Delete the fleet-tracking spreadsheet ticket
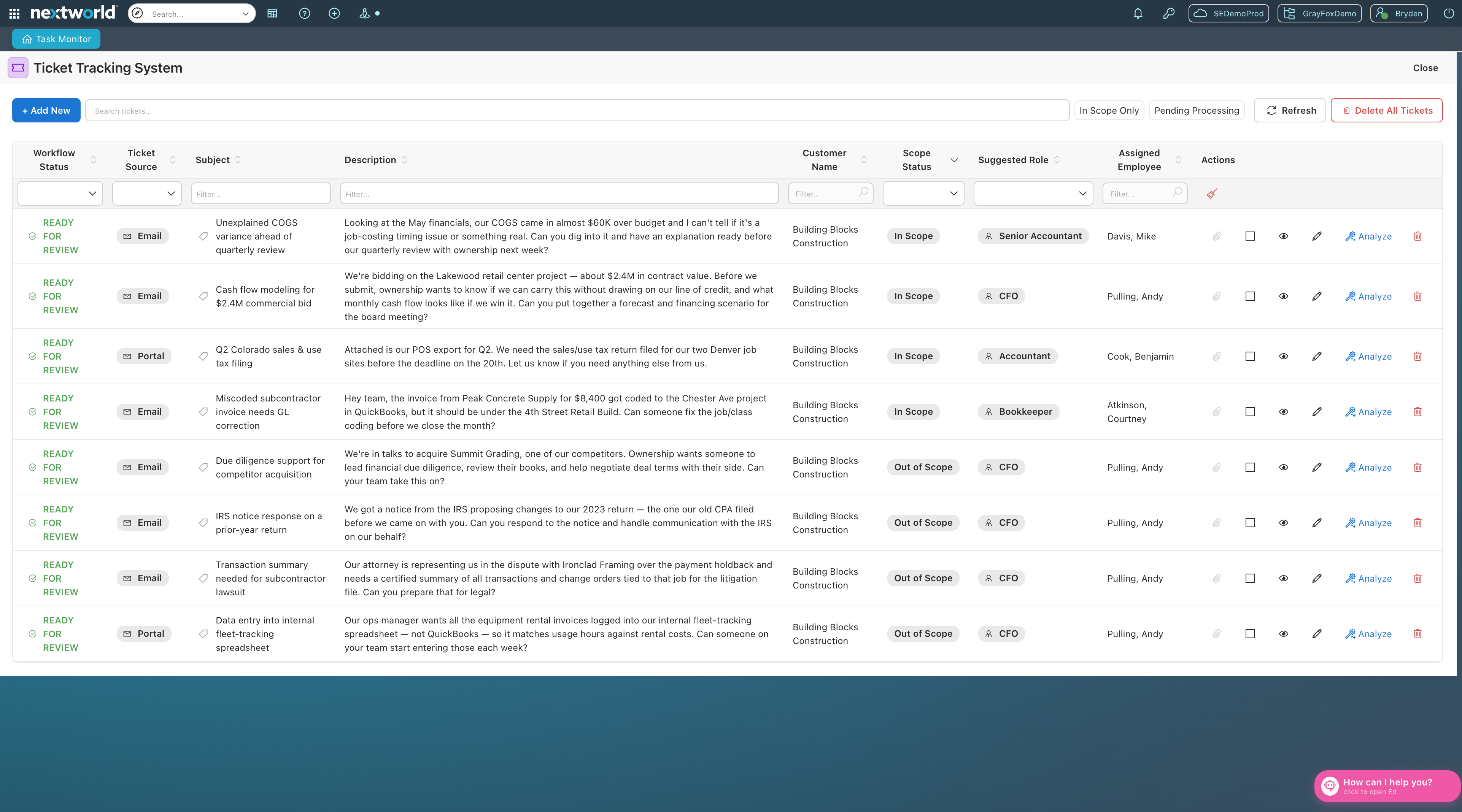Image resolution: width=1462 pixels, height=812 pixels. click(x=1418, y=634)
